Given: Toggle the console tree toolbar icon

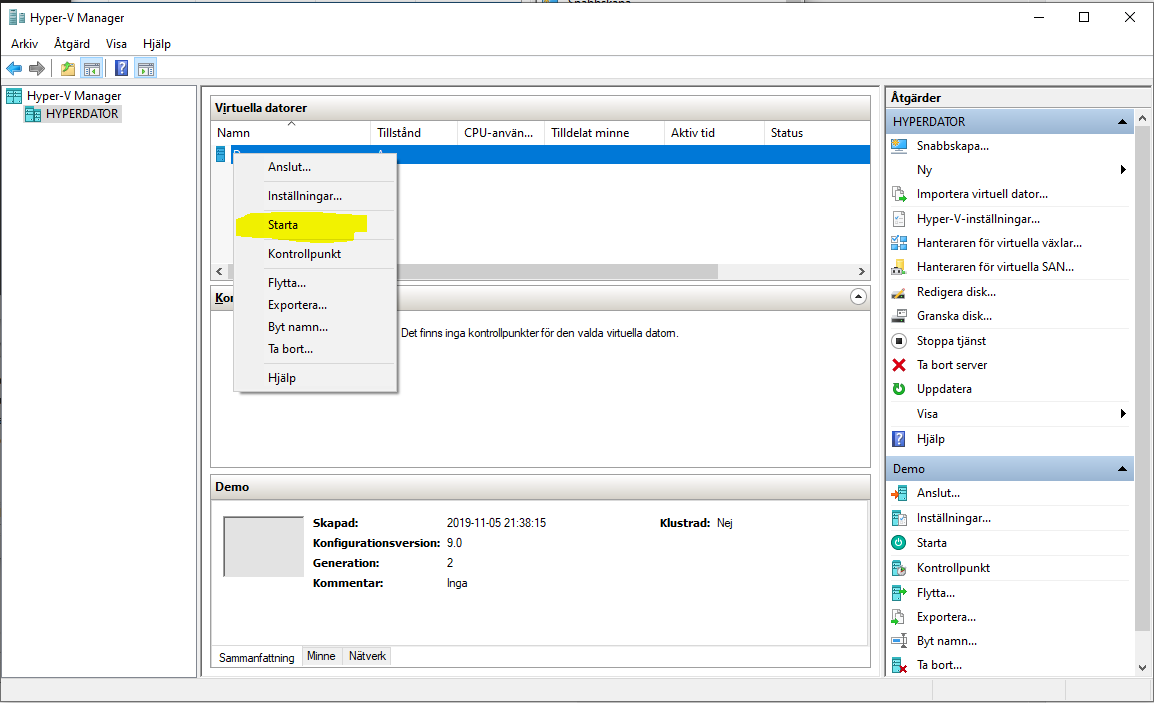Looking at the screenshot, I should 92,68.
